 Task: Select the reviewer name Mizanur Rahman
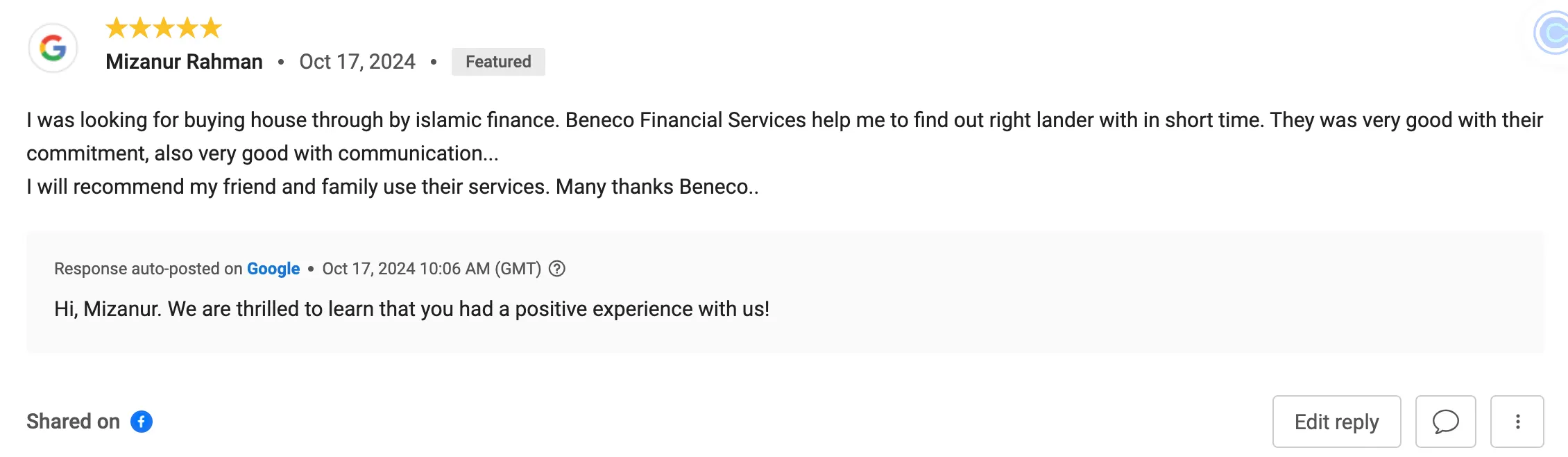tap(184, 62)
